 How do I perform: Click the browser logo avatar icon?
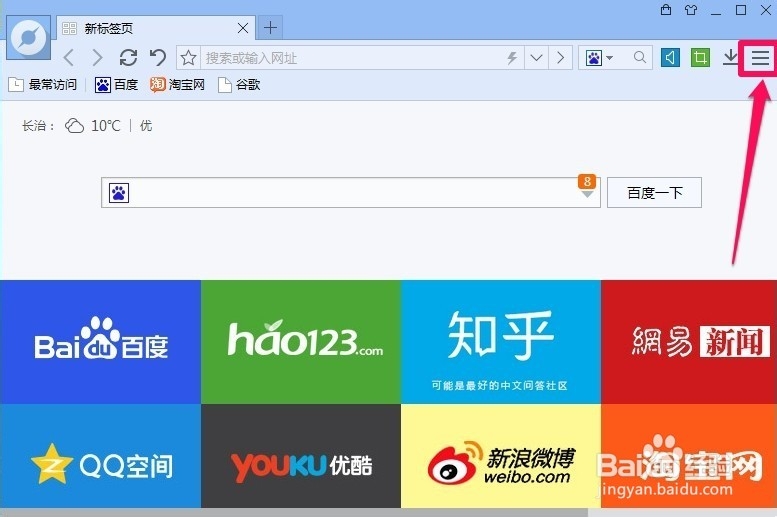tap(29, 38)
